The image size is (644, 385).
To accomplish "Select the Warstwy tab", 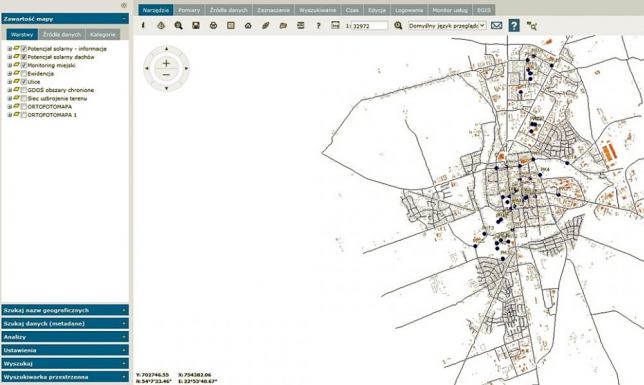I will (22, 35).
